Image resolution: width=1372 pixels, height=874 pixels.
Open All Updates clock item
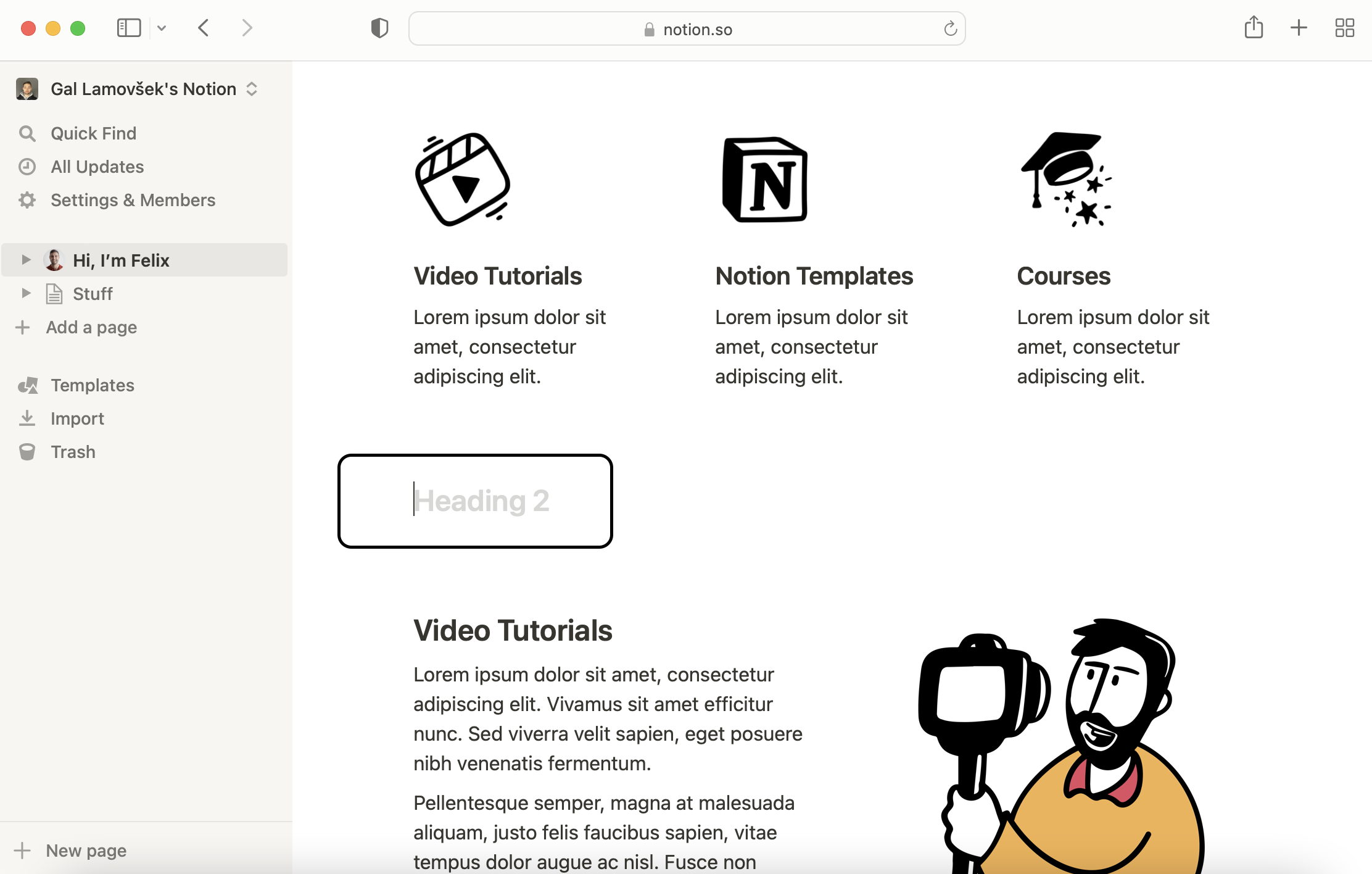tap(97, 167)
